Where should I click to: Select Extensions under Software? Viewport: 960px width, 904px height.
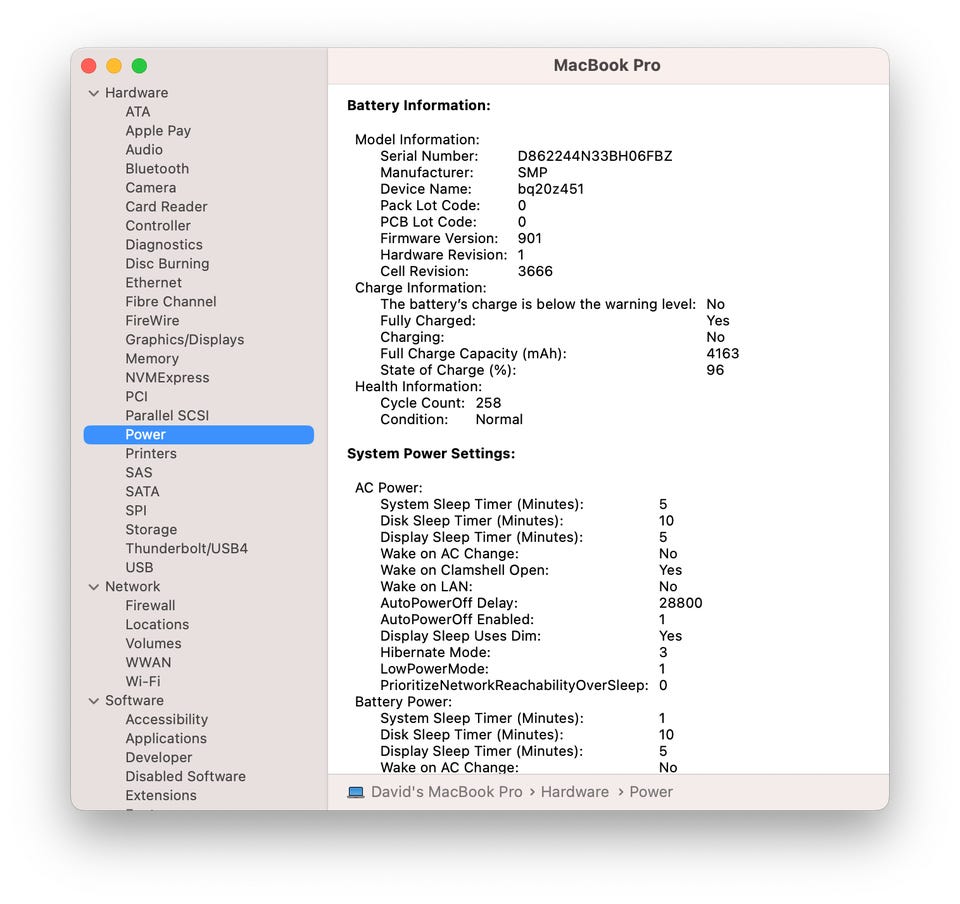[x=161, y=795]
